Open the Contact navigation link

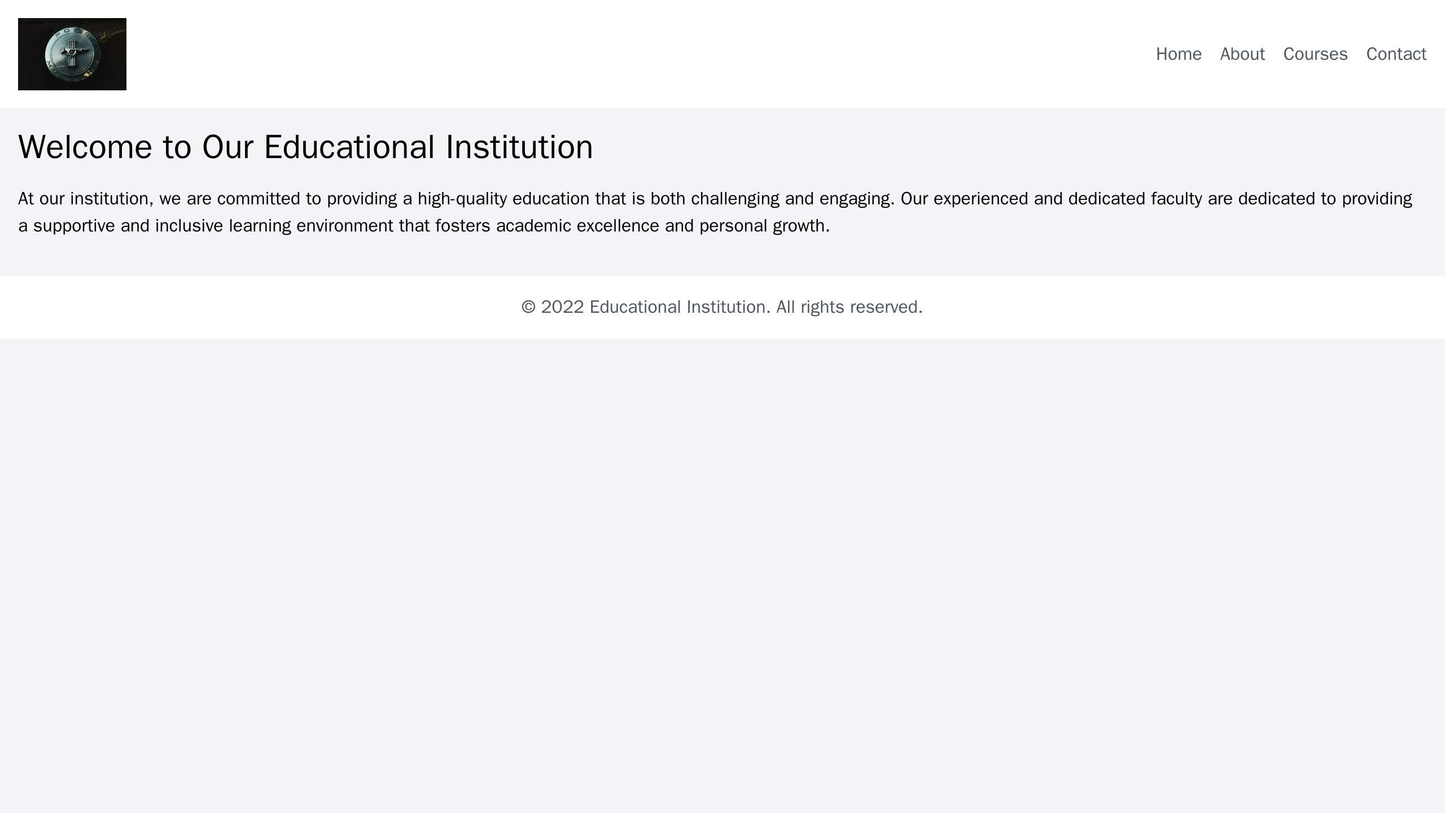1394,54
